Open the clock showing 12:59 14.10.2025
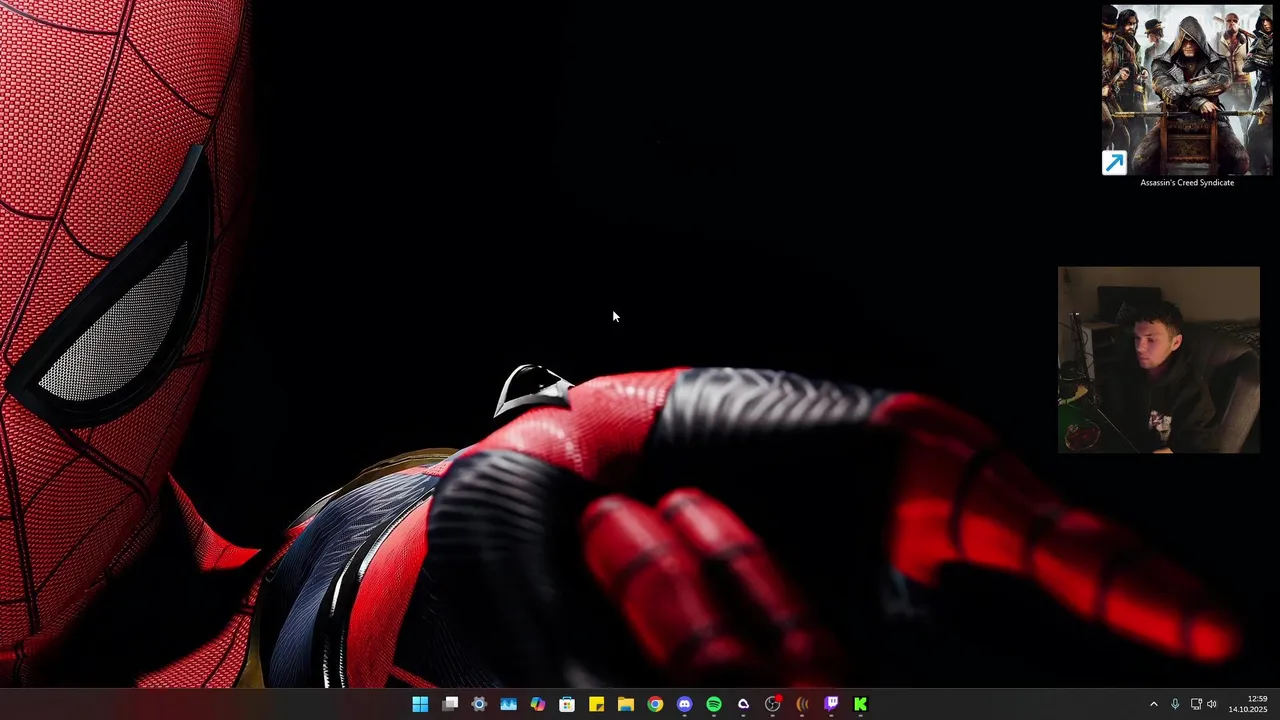The height and width of the screenshot is (720, 1280). click(1248, 704)
